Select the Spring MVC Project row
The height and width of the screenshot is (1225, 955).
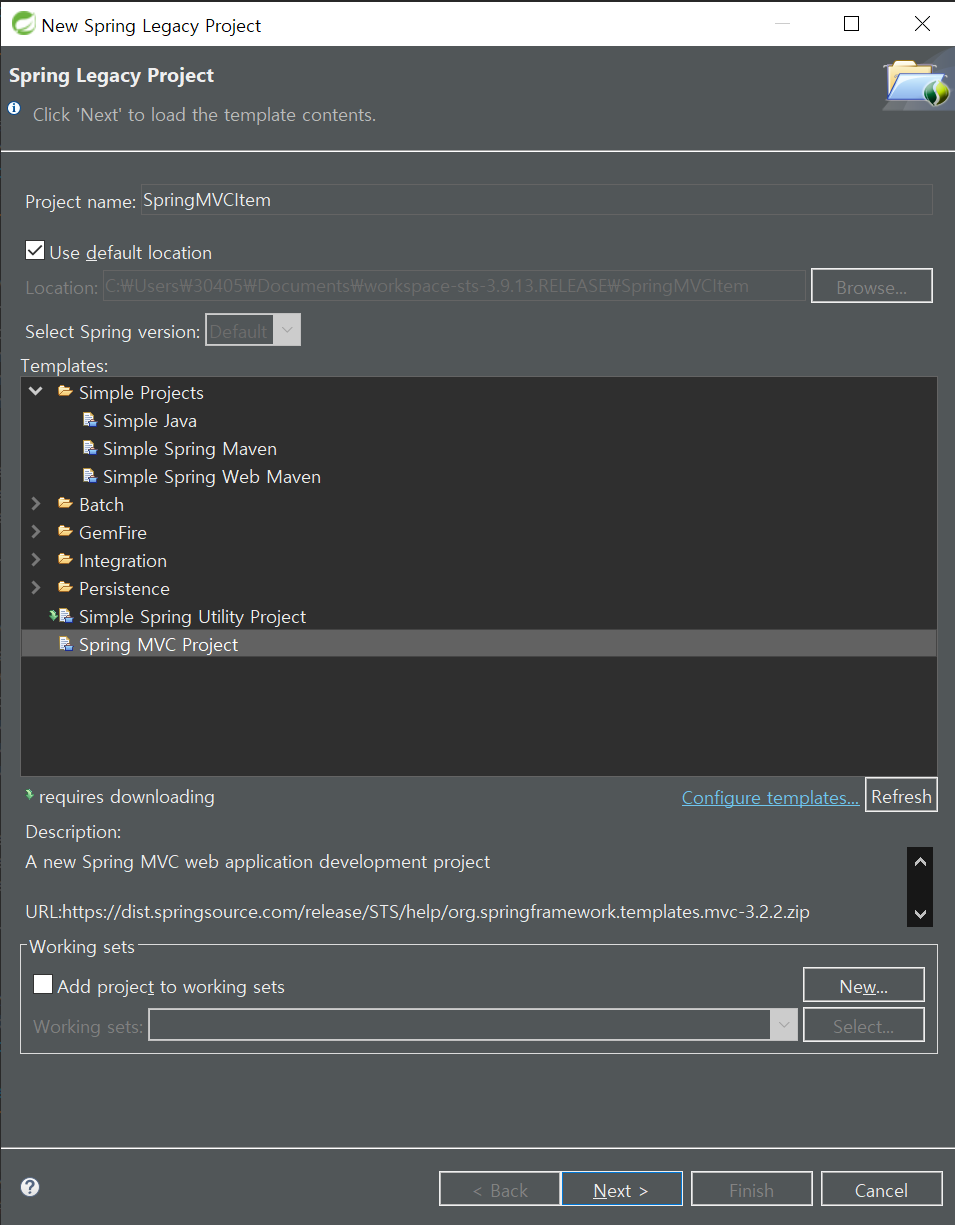[479, 644]
